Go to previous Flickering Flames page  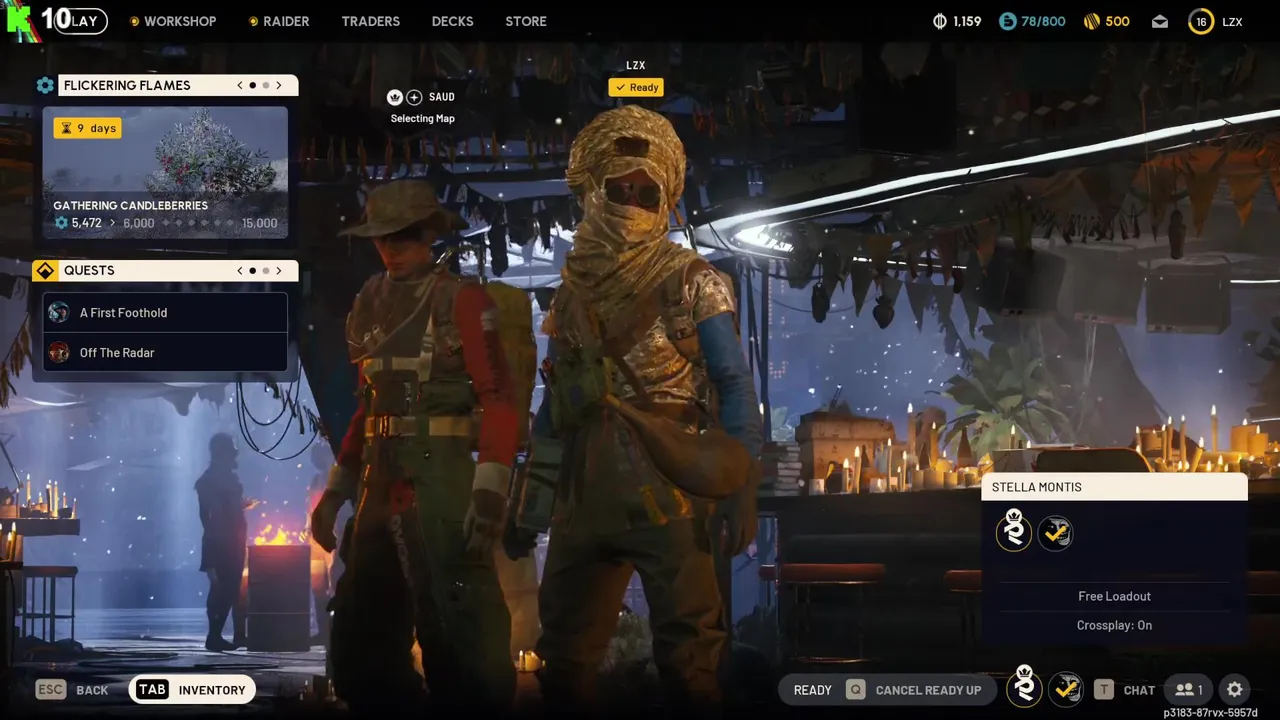240,86
